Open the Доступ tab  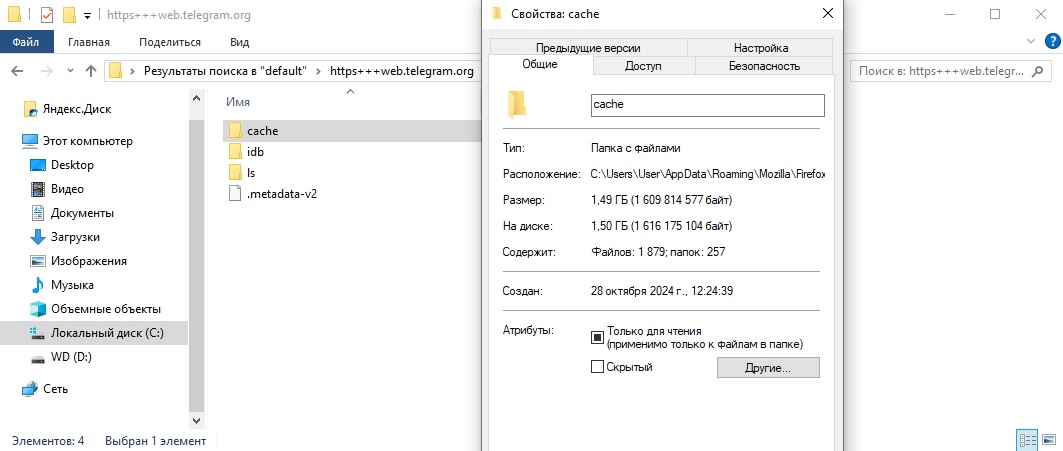(643, 66)
